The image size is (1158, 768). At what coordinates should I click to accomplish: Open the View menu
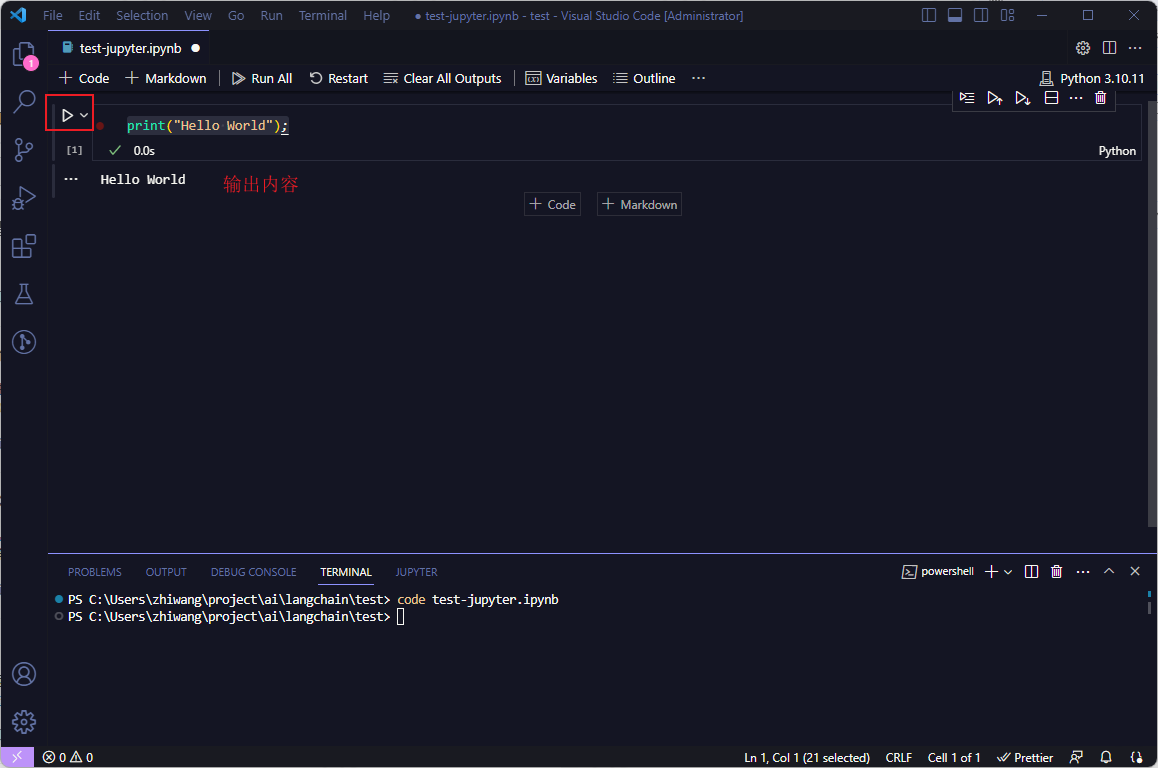coord(198,16)
